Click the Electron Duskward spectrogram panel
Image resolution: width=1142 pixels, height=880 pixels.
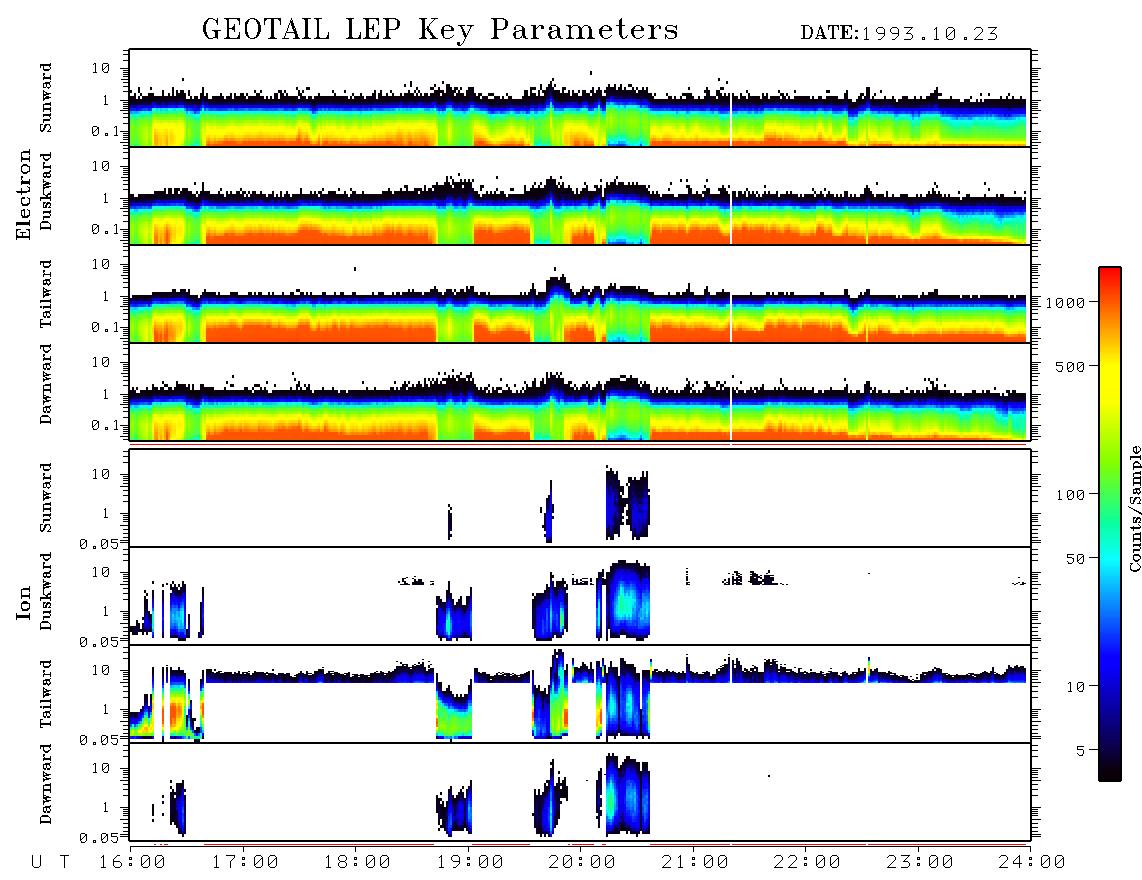[580, 195]
